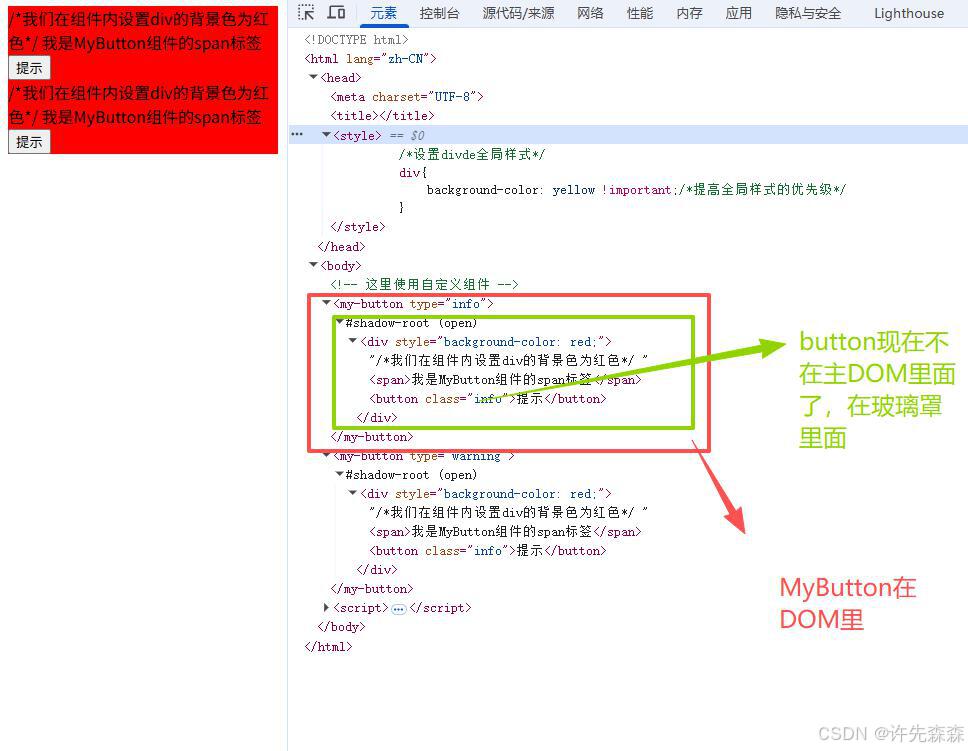
Task: Switch to the 元素 tab
Action: pos(383,13)
